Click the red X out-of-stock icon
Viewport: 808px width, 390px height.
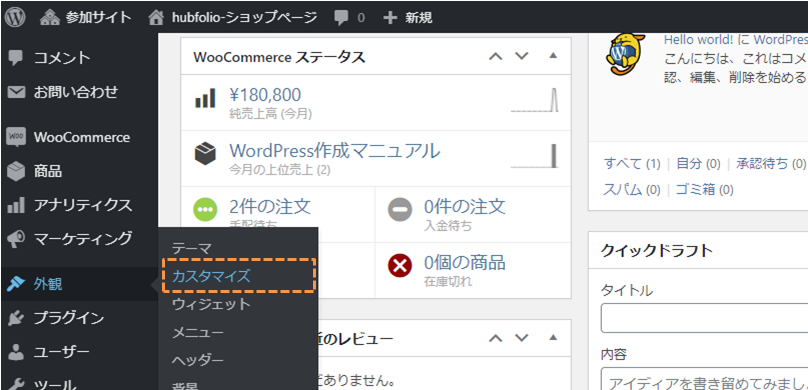[400, 266]
